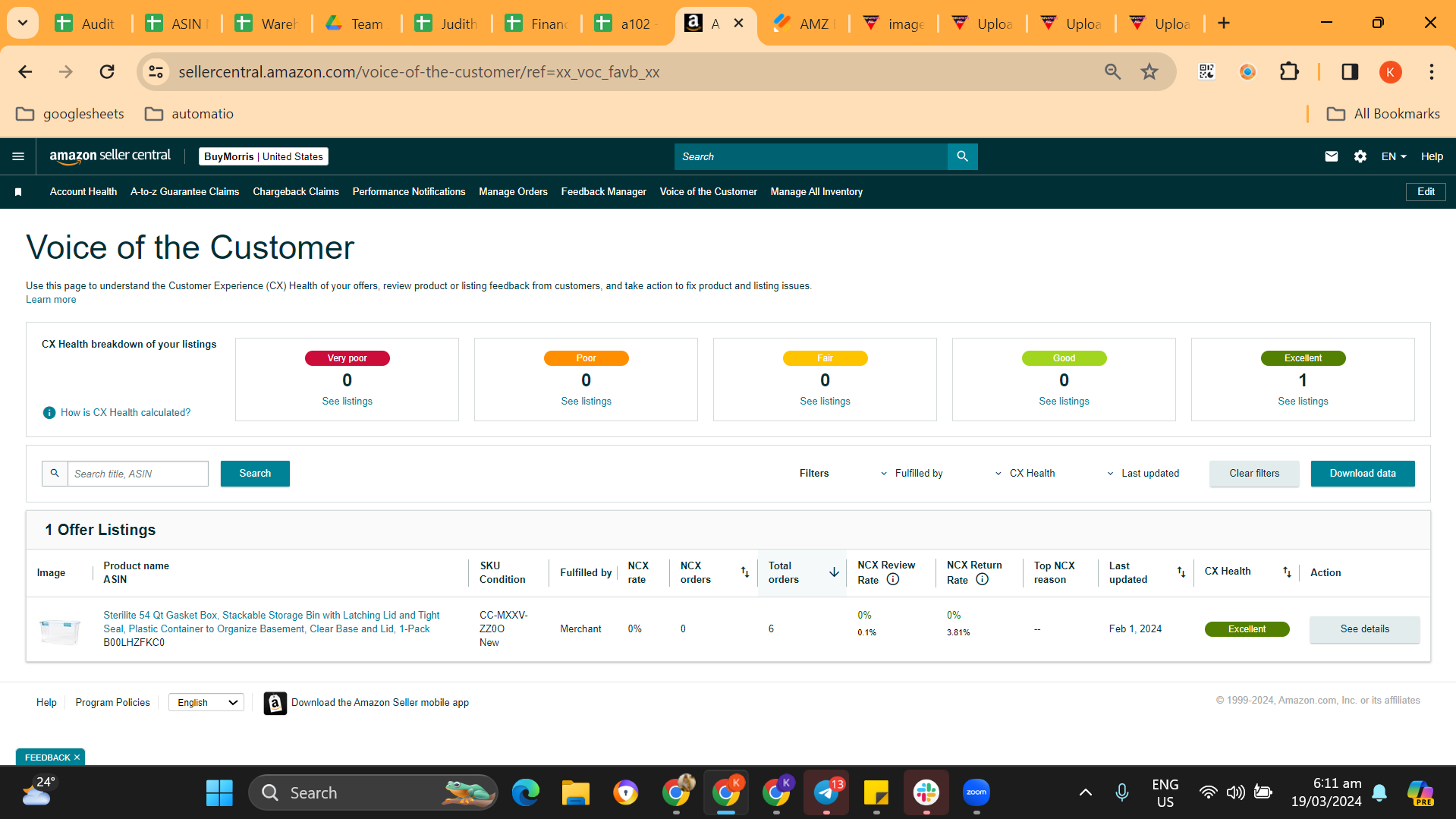Expand the Fulfilled by filter dropdown

coord(910,474)
